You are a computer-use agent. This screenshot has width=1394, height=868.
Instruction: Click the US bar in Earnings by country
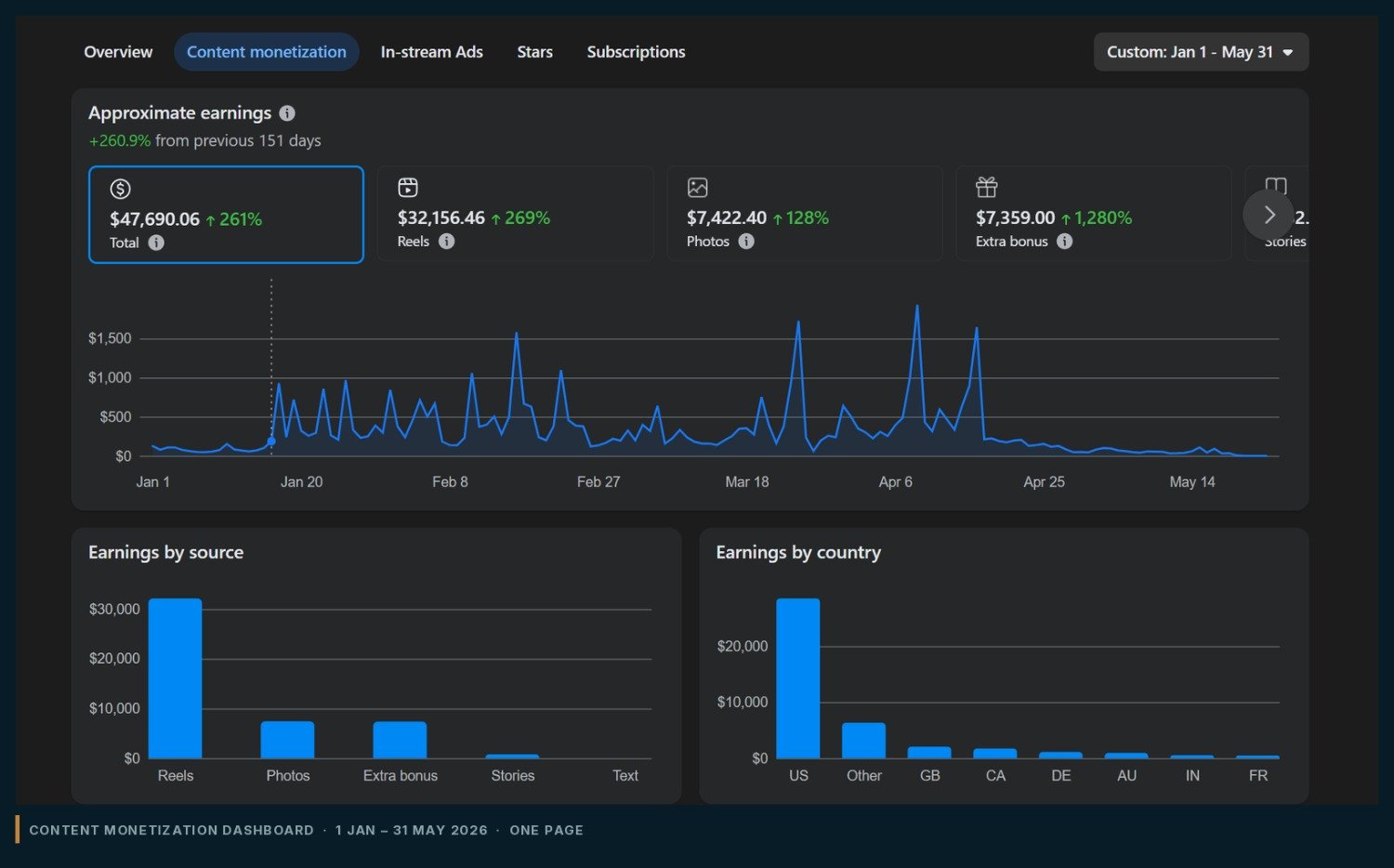tap(798, 678)
